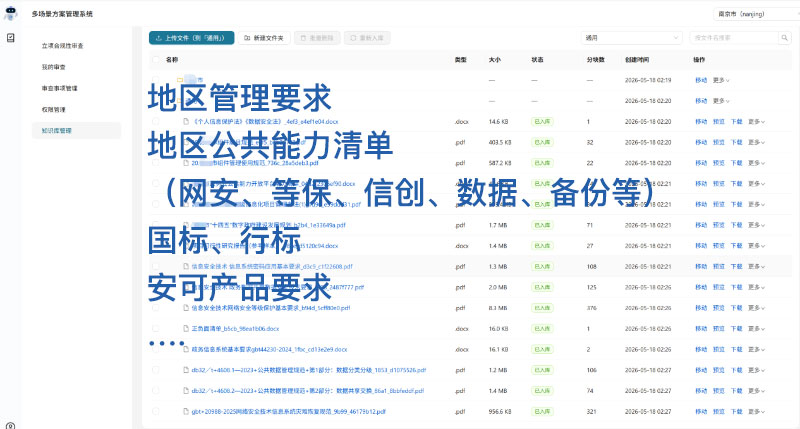Click the robot logo icon in top-left
800x429 pixels.
10,13
